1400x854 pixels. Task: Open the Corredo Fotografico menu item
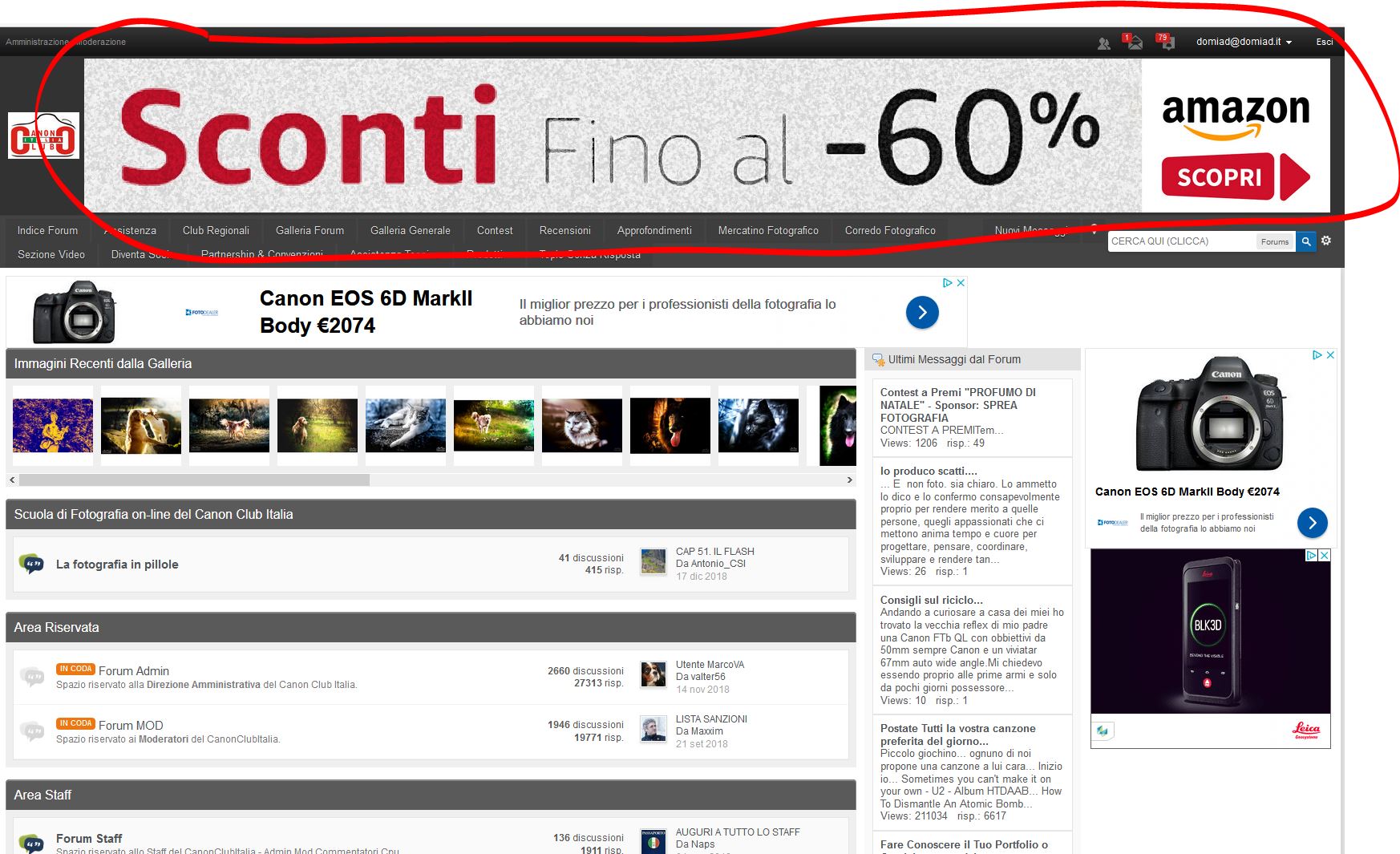point(890,230)
